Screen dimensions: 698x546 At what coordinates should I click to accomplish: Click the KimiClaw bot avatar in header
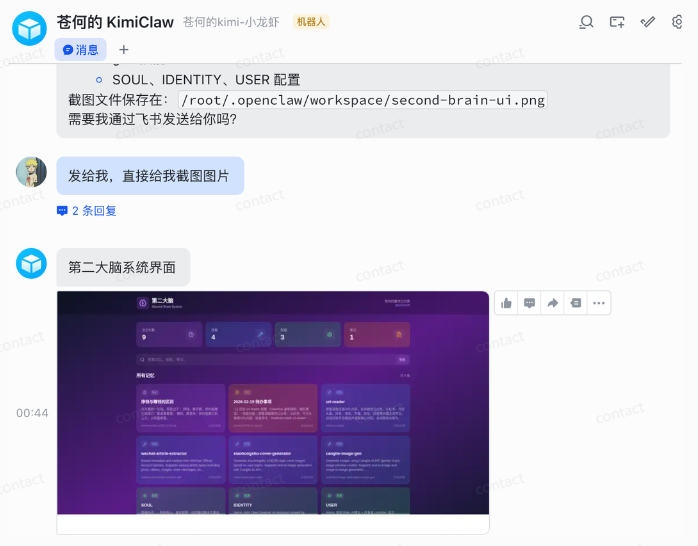click(29, 28)
